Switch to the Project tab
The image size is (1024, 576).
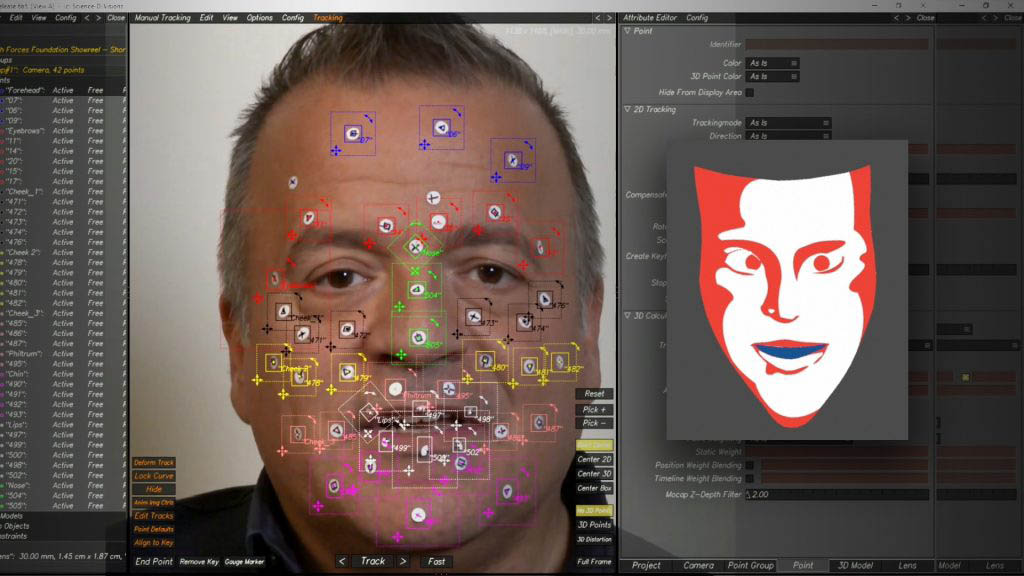point(646,566)
